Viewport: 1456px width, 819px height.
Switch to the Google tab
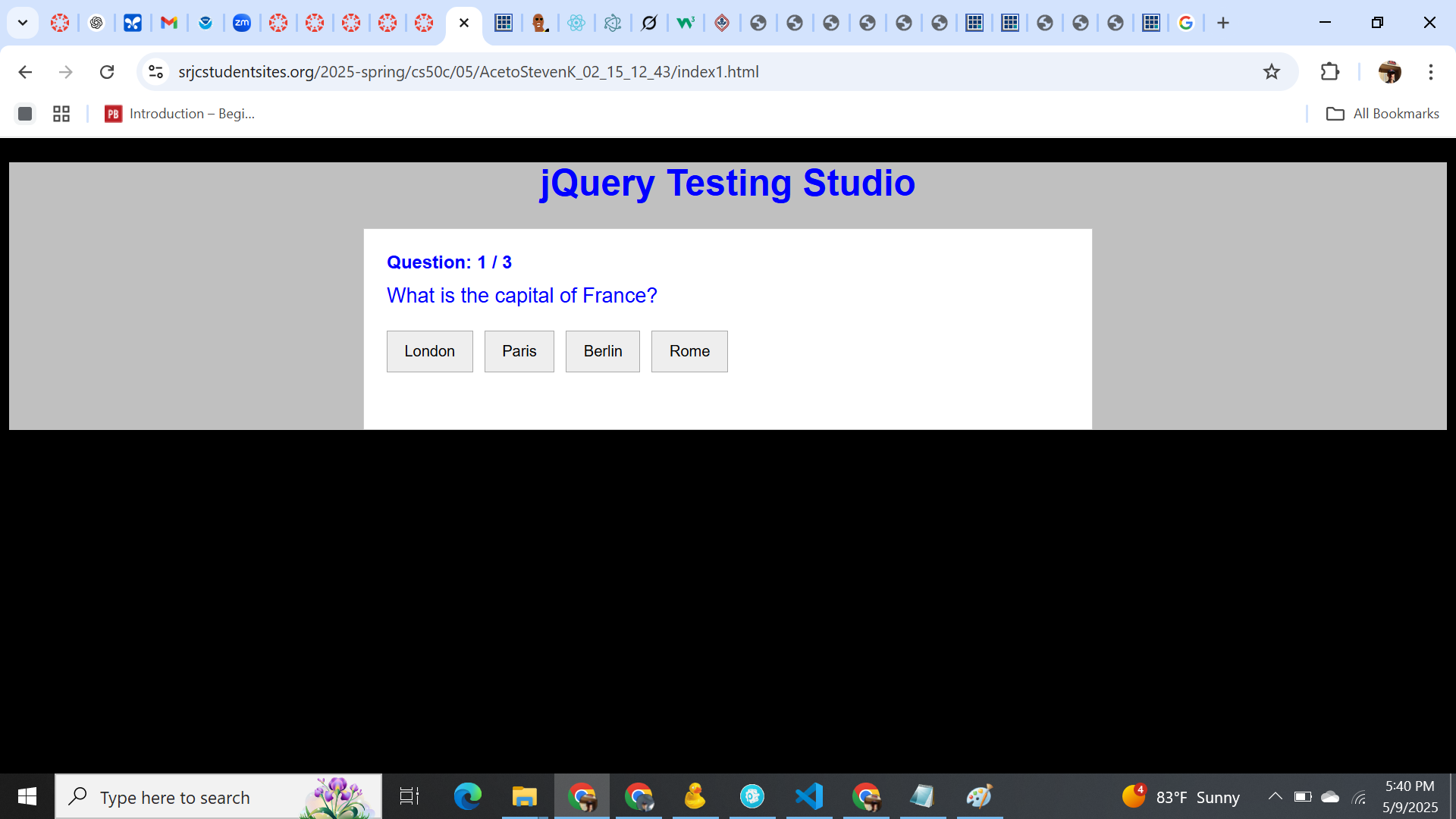point(1186,23)
